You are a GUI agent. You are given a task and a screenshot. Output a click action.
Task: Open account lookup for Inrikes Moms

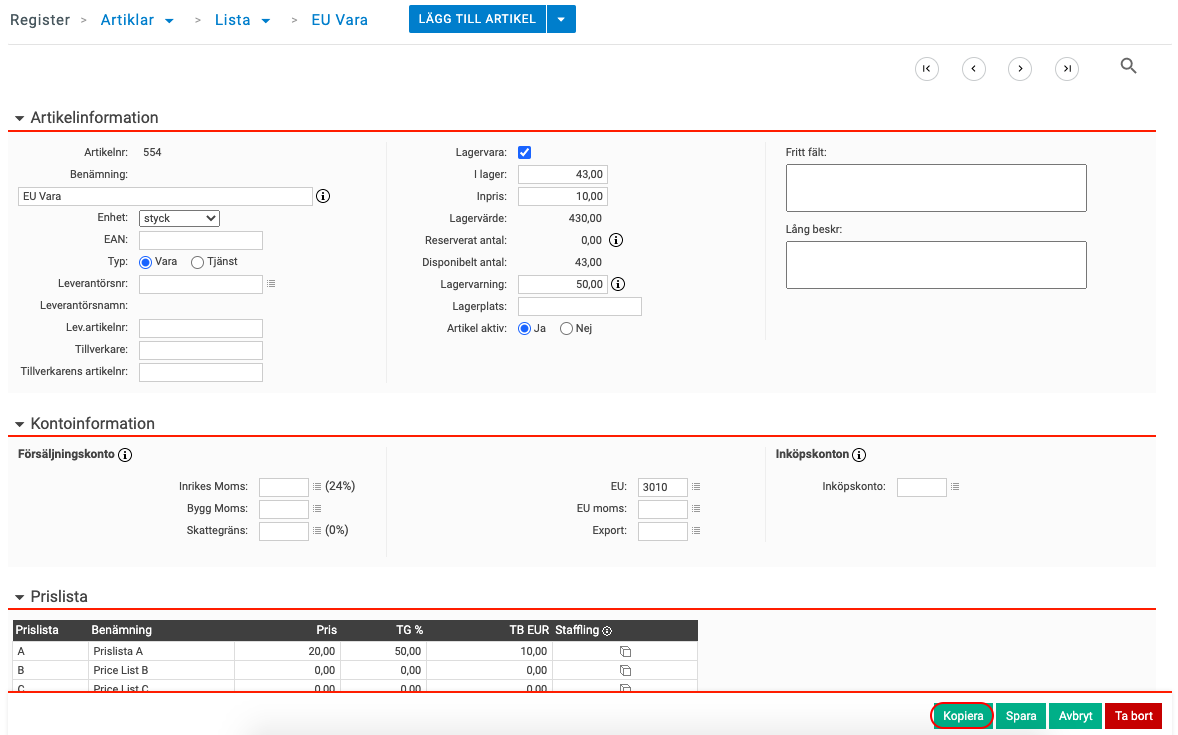pos(317,487)
